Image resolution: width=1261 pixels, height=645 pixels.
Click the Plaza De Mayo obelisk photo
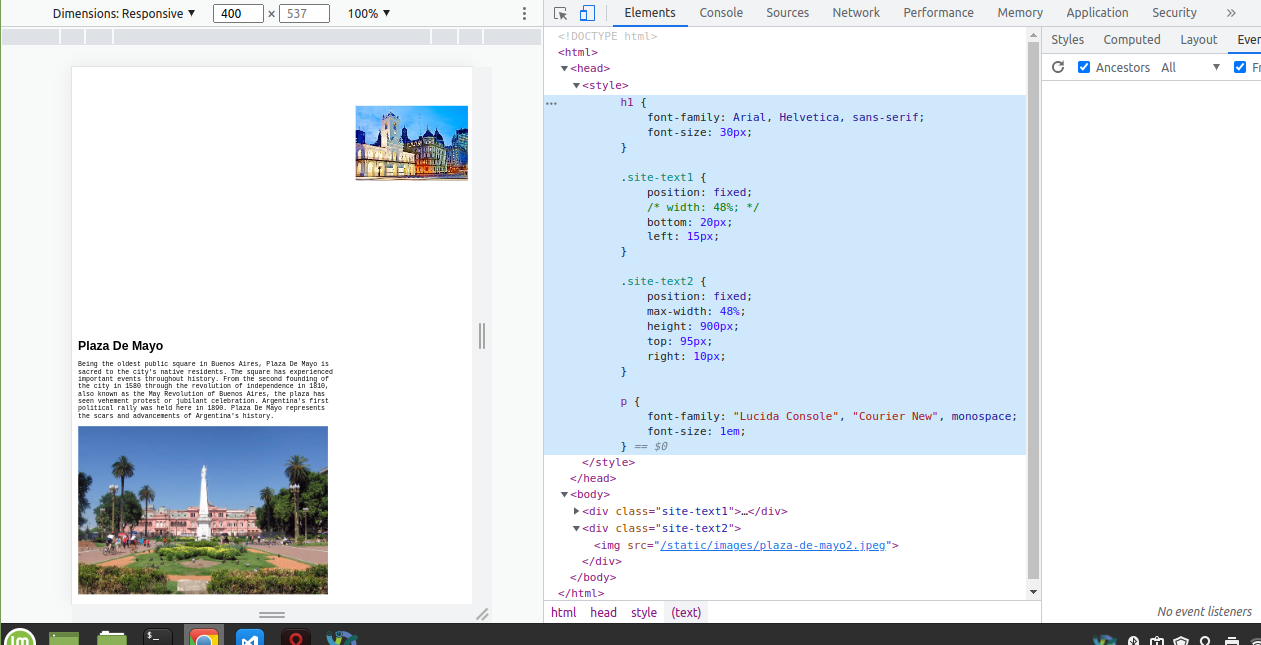(203, 510)
